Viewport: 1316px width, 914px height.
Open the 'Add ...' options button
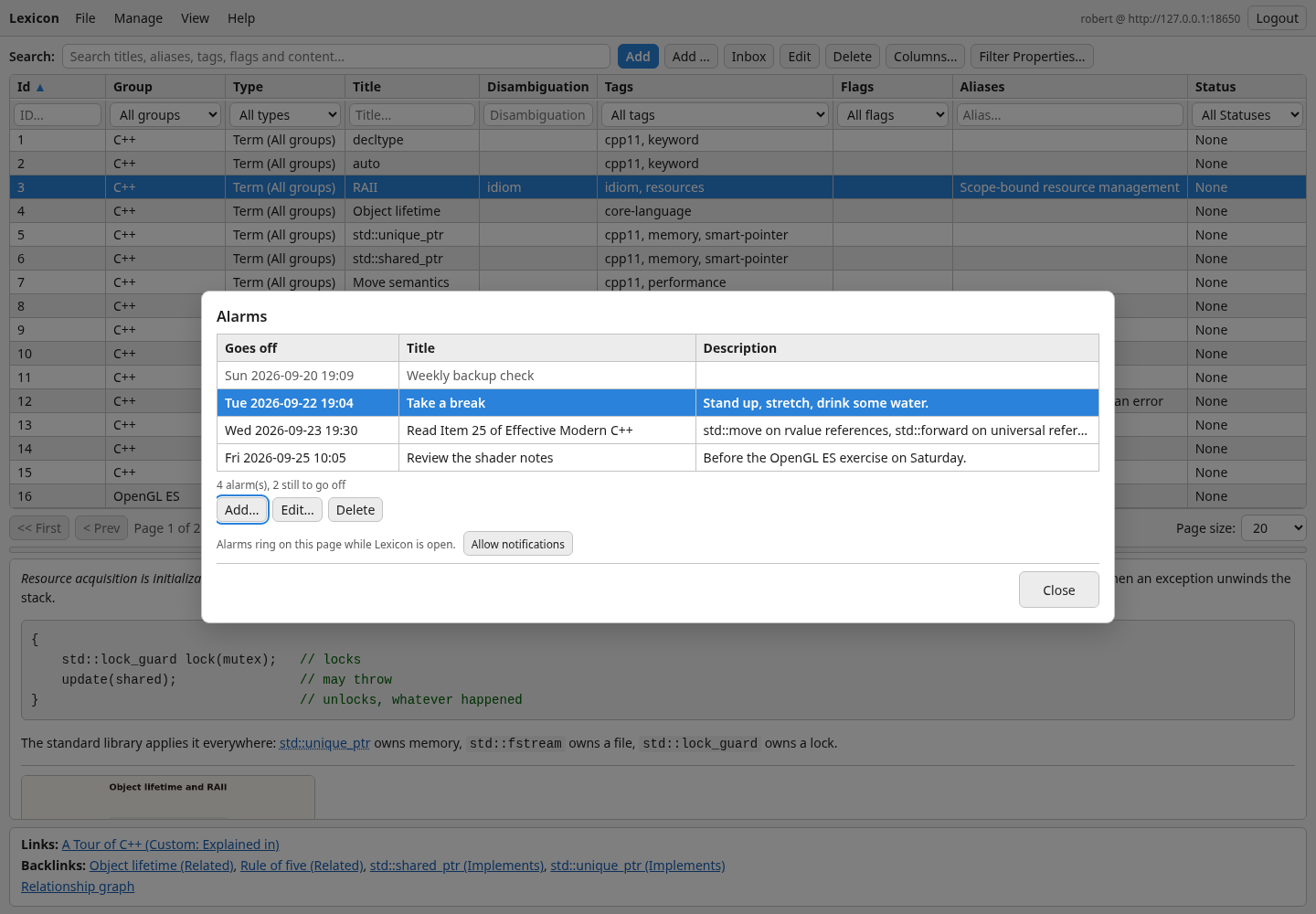tap(691, 57)
